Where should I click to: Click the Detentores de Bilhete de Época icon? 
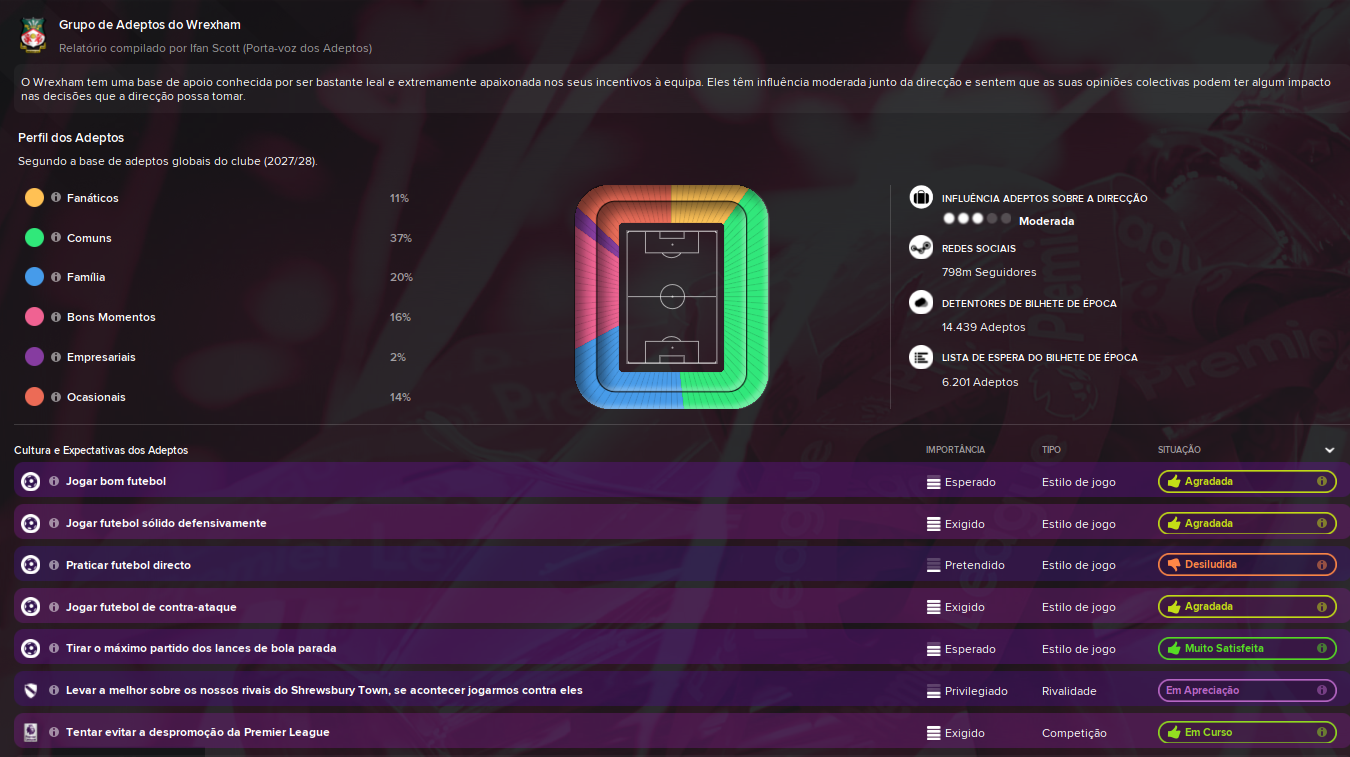click(921, 303)
